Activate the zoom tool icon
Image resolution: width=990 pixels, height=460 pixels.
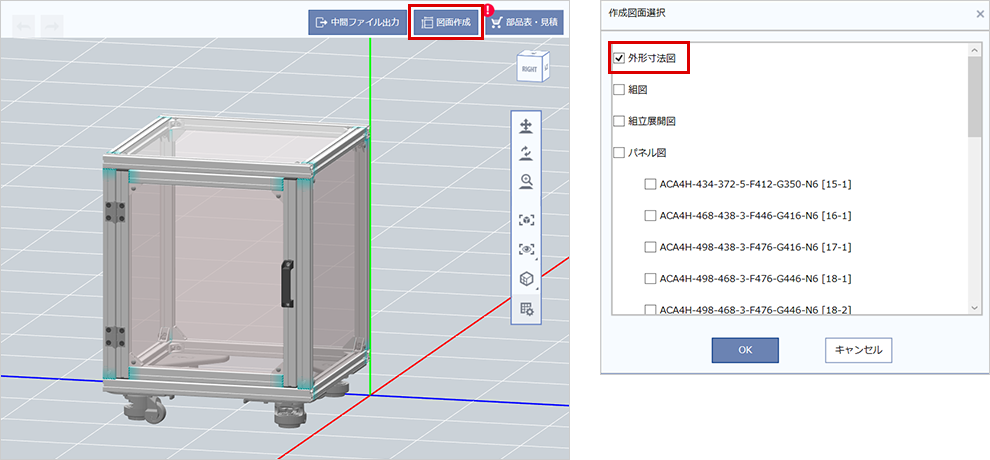pyautogui.click(x=526, y=181)
